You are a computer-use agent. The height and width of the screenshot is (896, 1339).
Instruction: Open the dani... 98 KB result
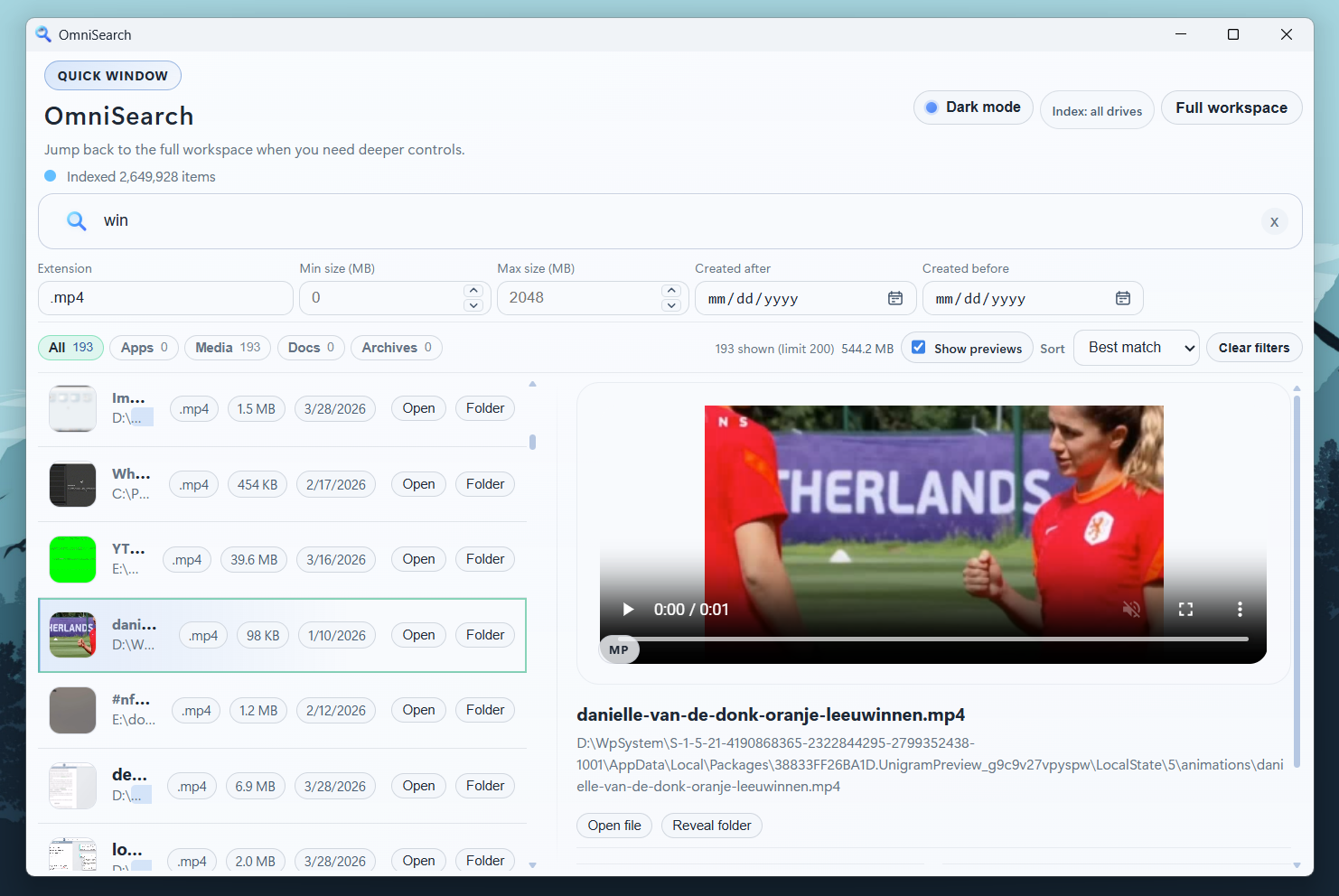[419, 635]
